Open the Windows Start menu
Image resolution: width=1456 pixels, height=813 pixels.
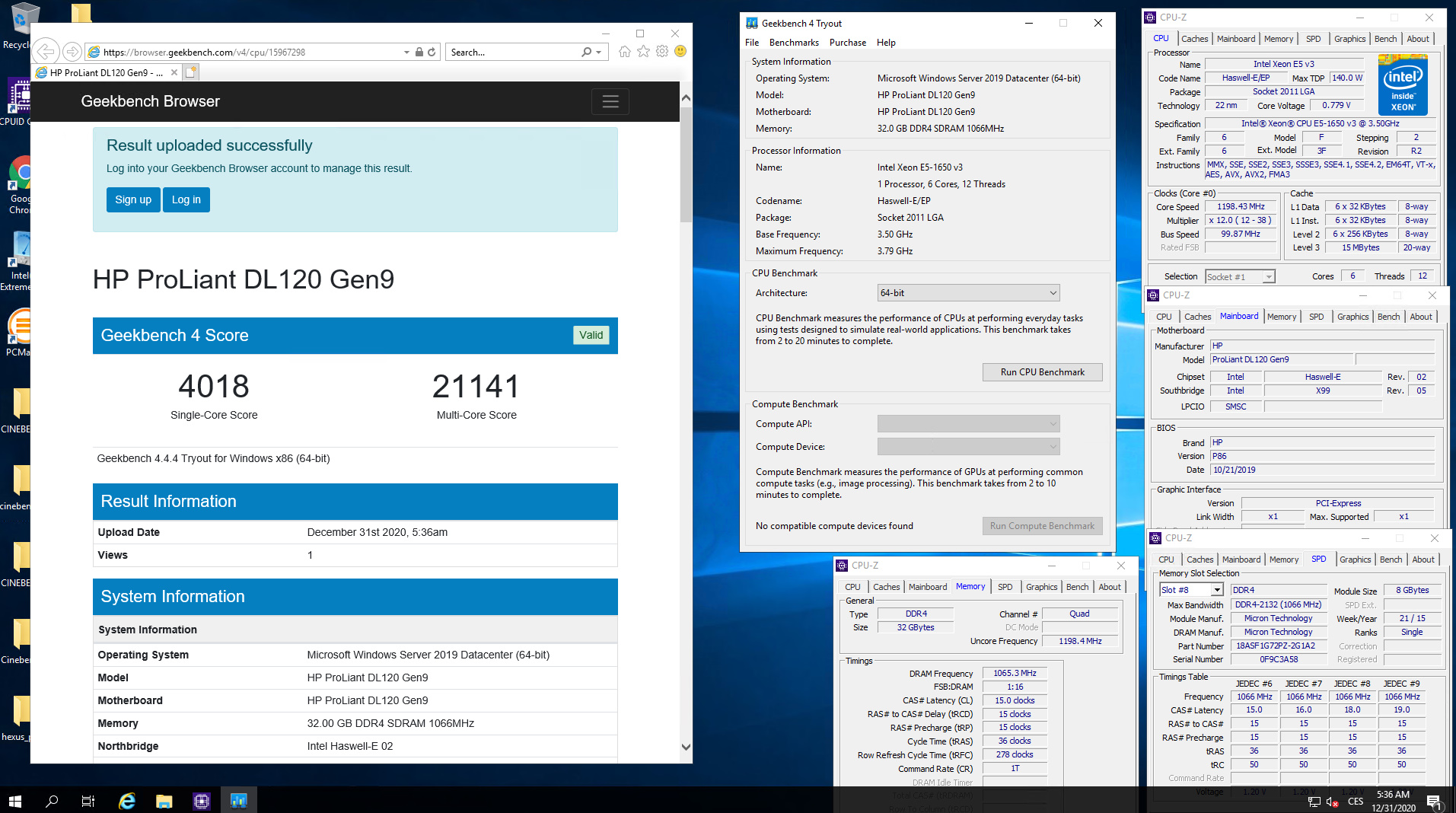click(x=15, y=800)
